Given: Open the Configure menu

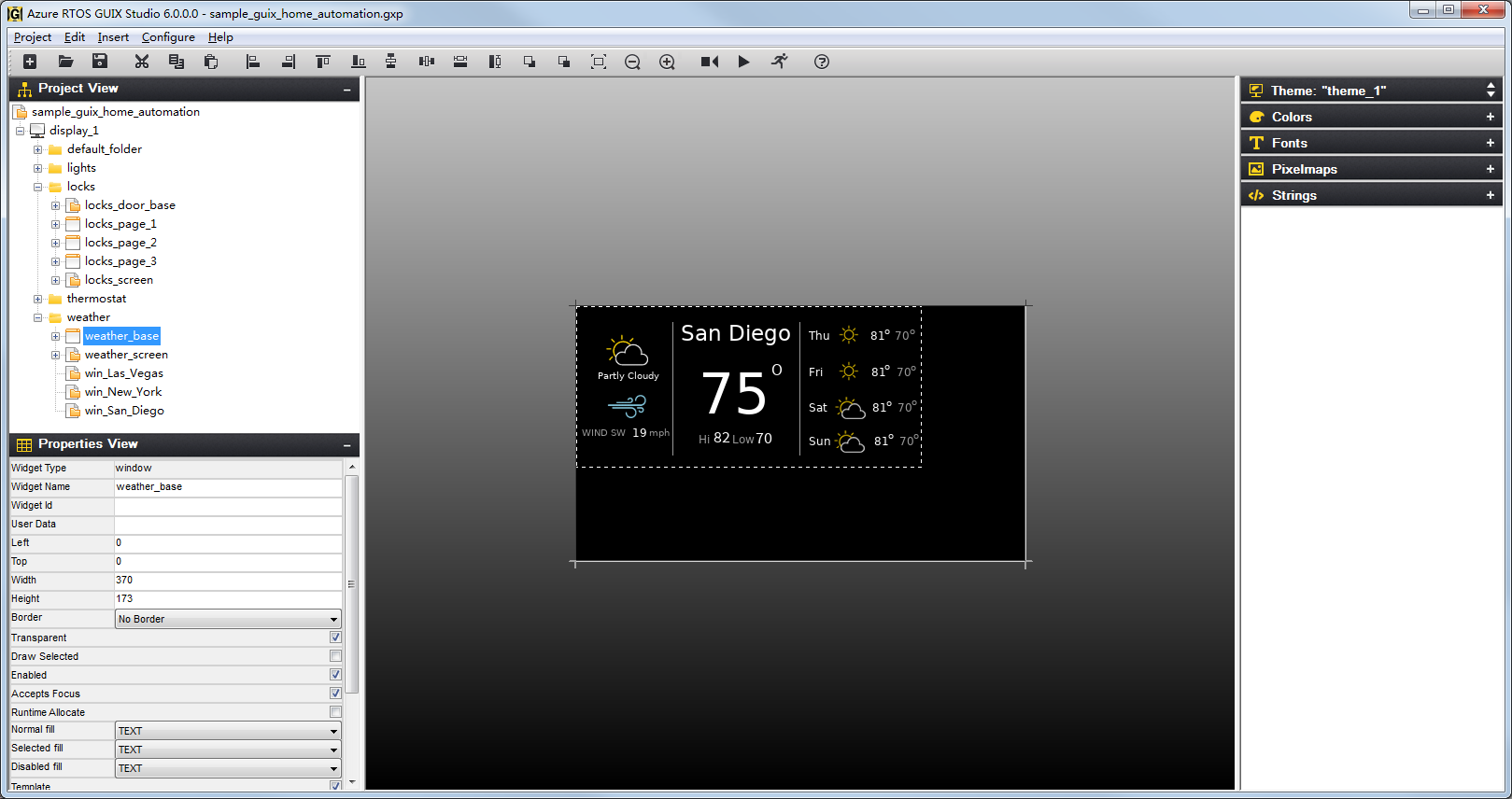Looking at the screenshot, I should pos(168,37).
